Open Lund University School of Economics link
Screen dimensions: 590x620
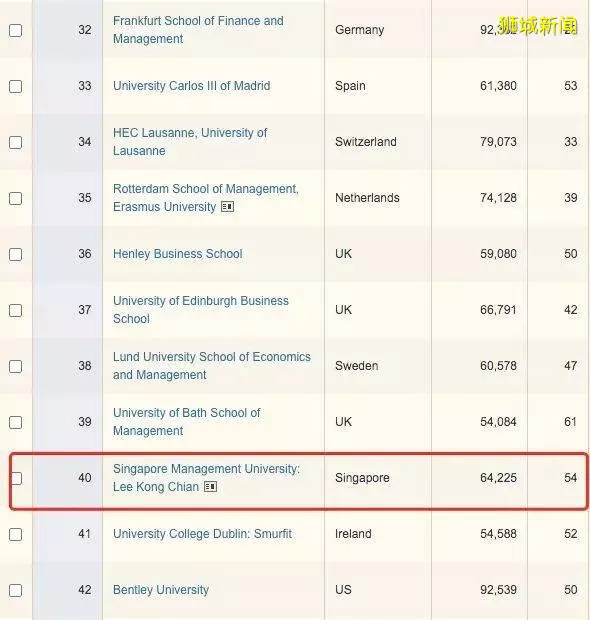point(212,366)
